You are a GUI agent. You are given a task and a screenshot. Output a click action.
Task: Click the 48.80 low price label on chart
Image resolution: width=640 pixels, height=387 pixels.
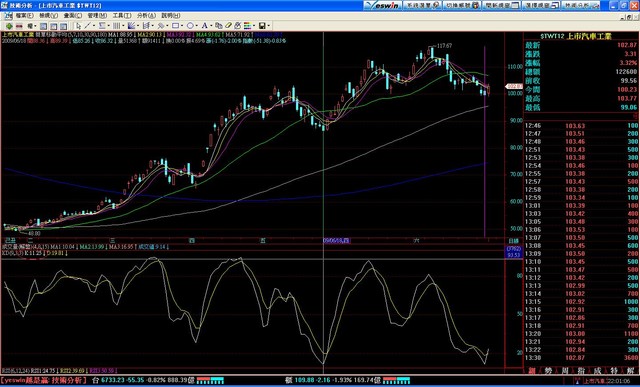pyautogui.click(x=34, y=233)
